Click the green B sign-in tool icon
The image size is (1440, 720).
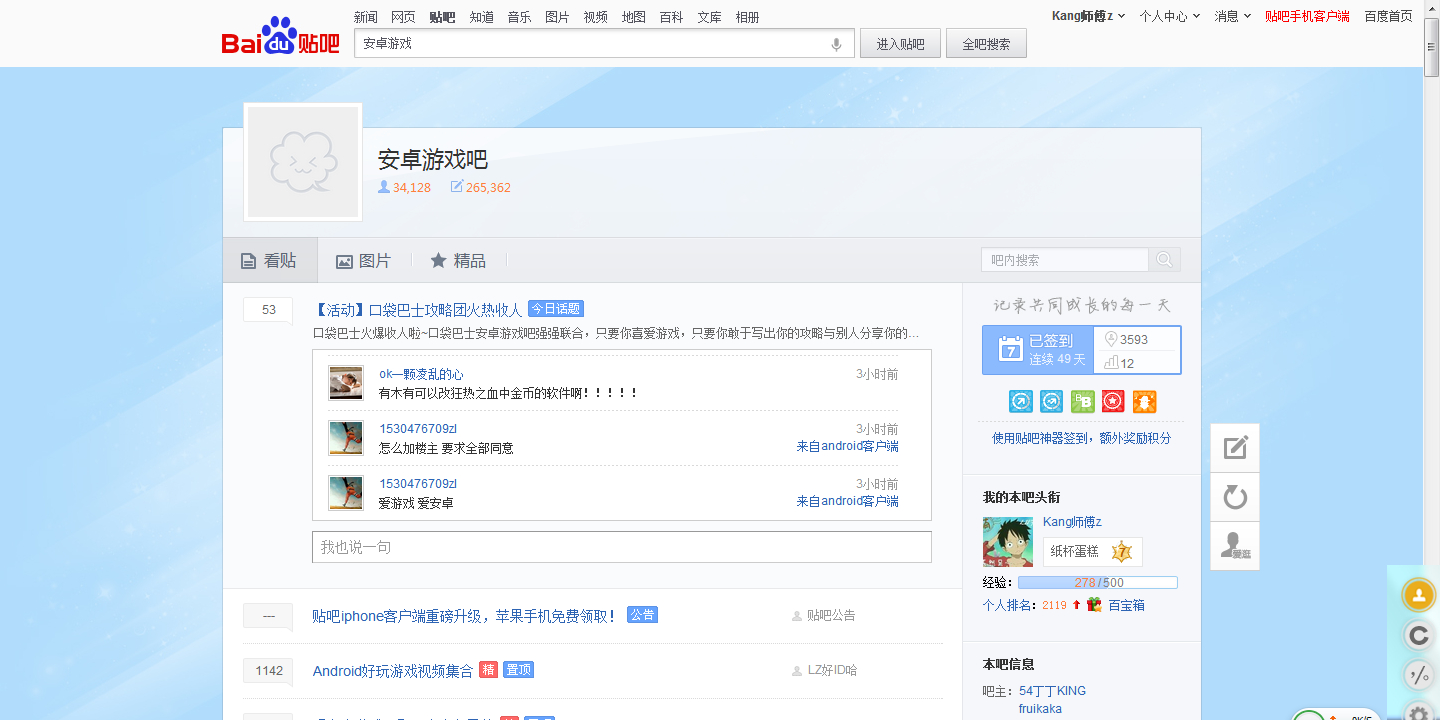tap(1082, 402)
